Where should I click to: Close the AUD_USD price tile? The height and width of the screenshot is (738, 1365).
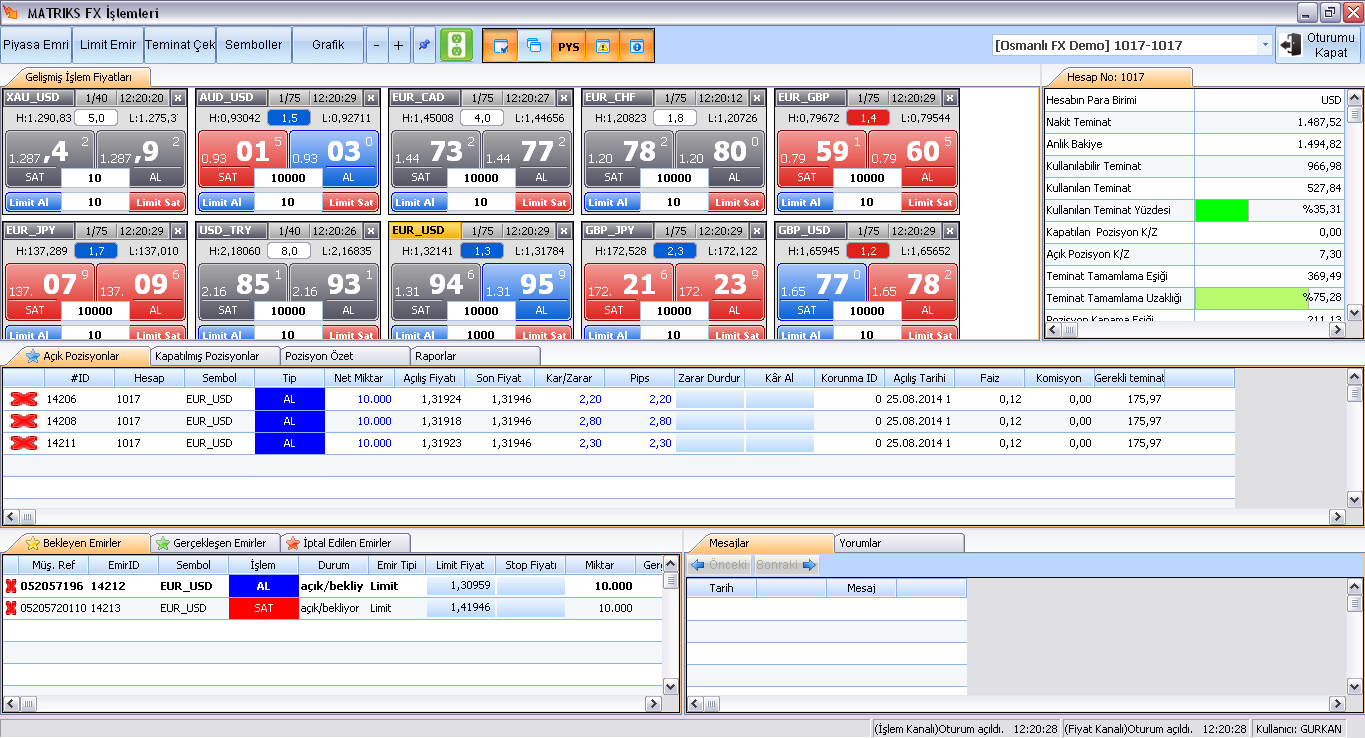point(371,98)
